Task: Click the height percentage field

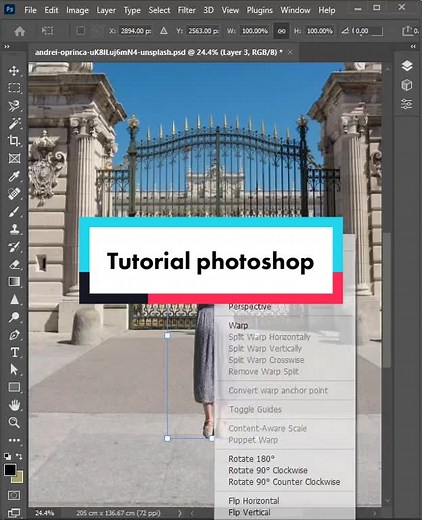Action: [x=319, y=31]
